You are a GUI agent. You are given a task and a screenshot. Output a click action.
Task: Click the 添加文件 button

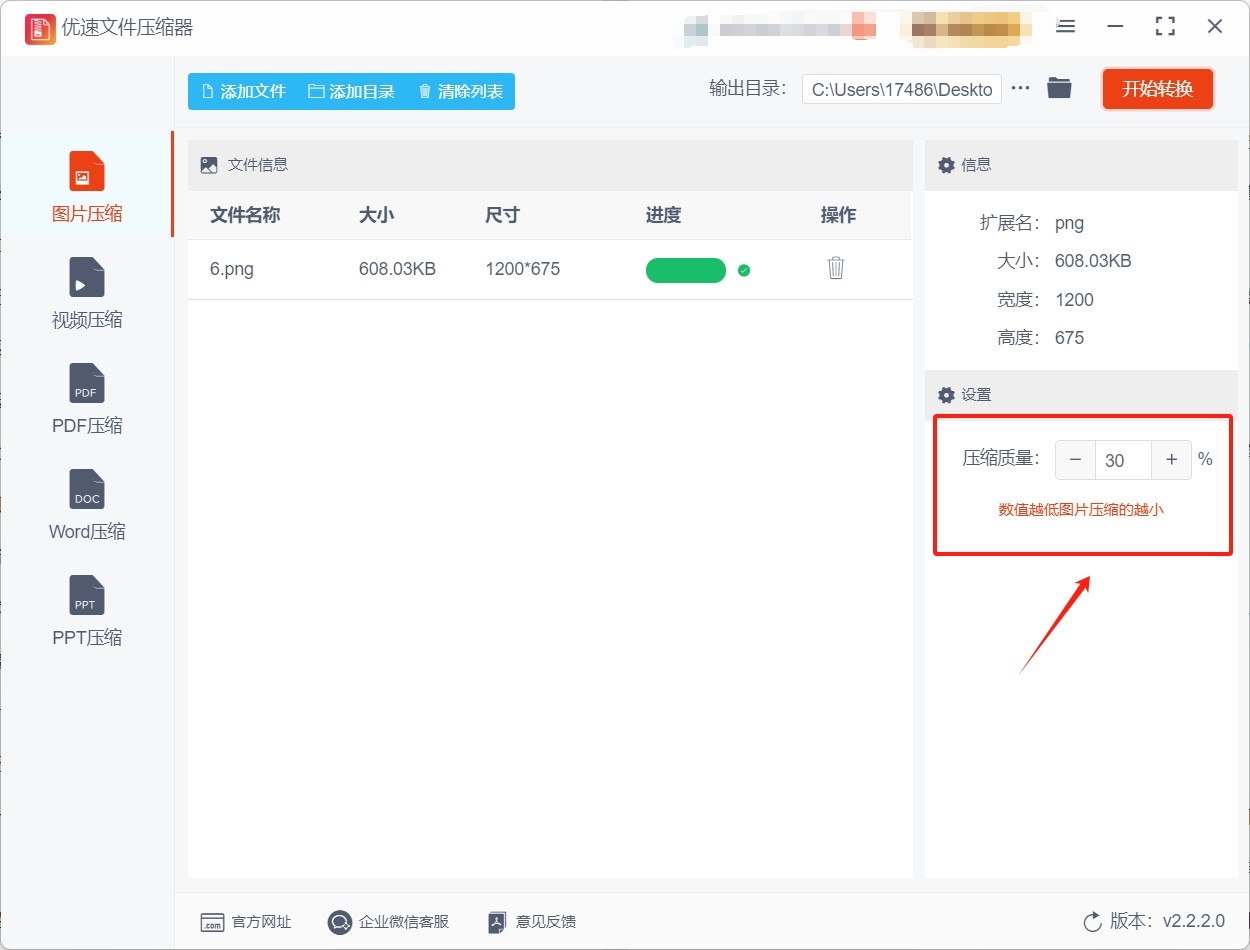(x=243, y=91)
